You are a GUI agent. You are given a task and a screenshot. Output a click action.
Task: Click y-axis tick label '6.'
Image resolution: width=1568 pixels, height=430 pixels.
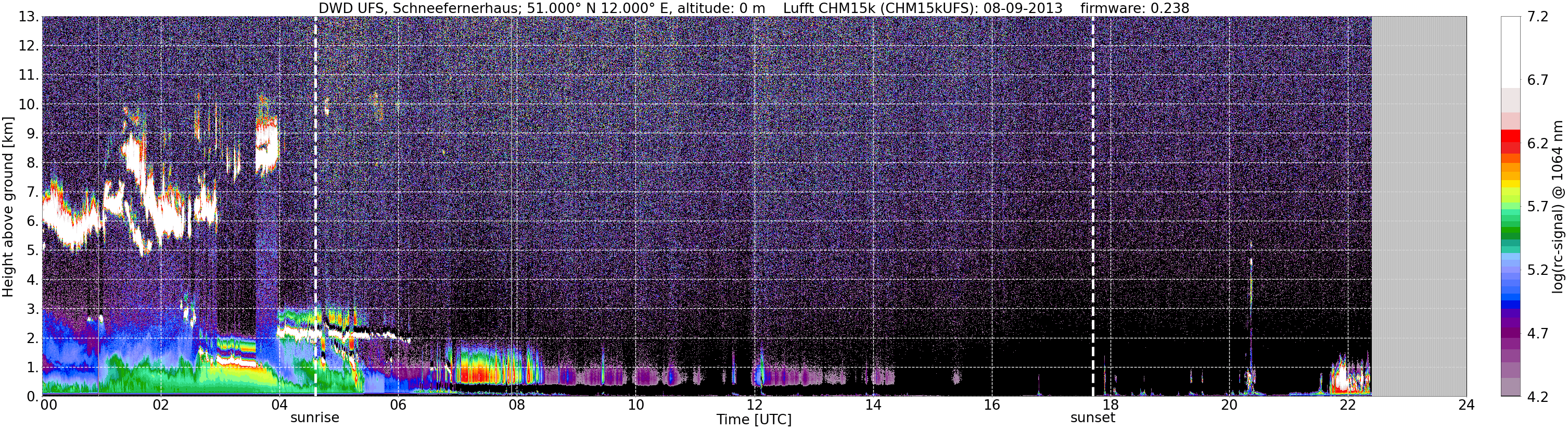point(33,221)
